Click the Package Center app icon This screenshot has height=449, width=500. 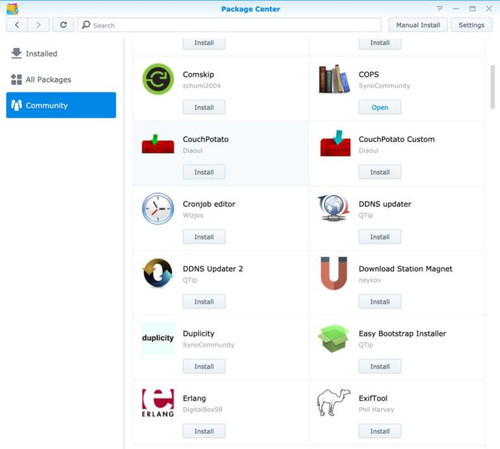coord(12,9)
